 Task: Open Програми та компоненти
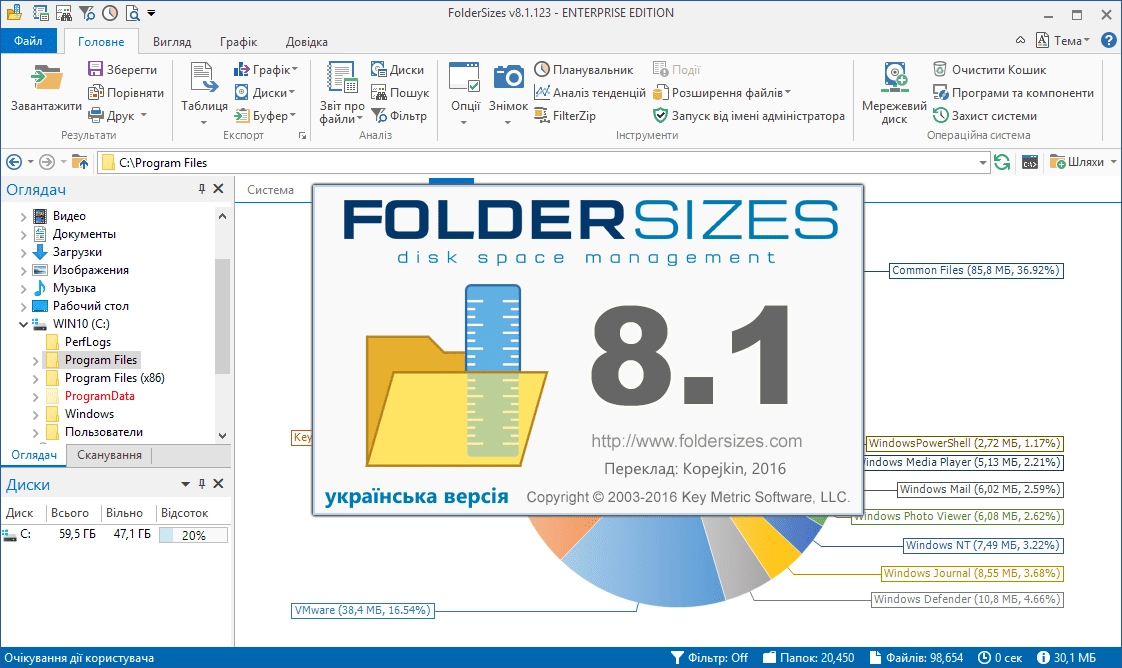point(1013,92)
